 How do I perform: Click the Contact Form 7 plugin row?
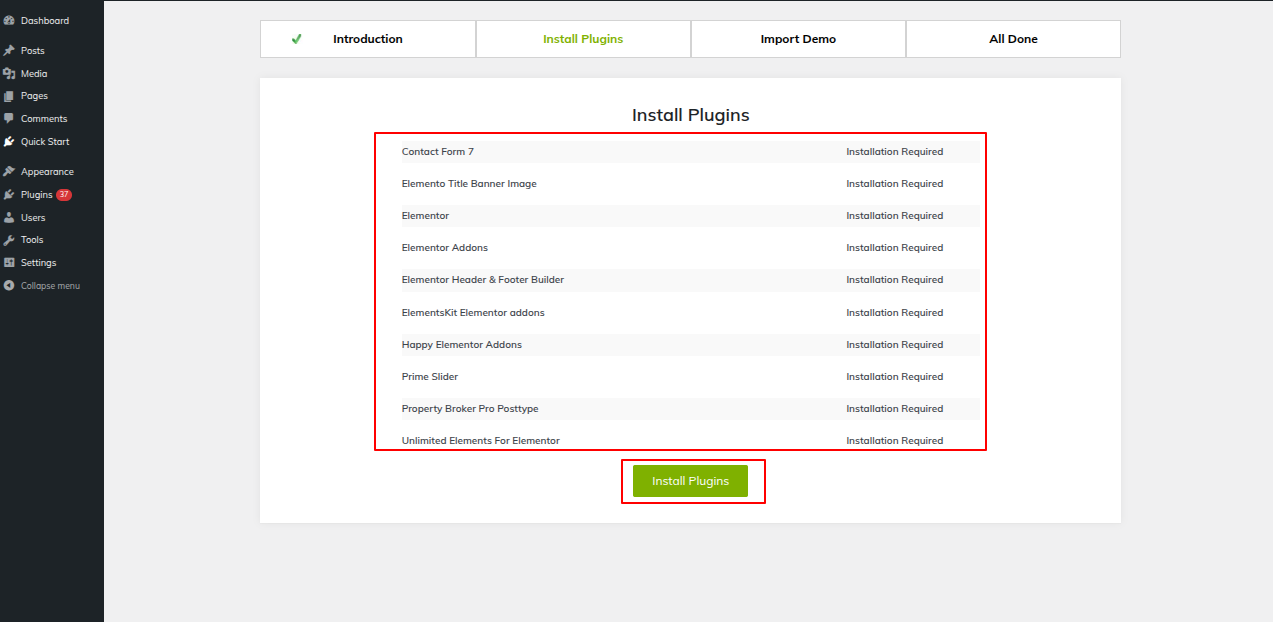pos(438,152)
